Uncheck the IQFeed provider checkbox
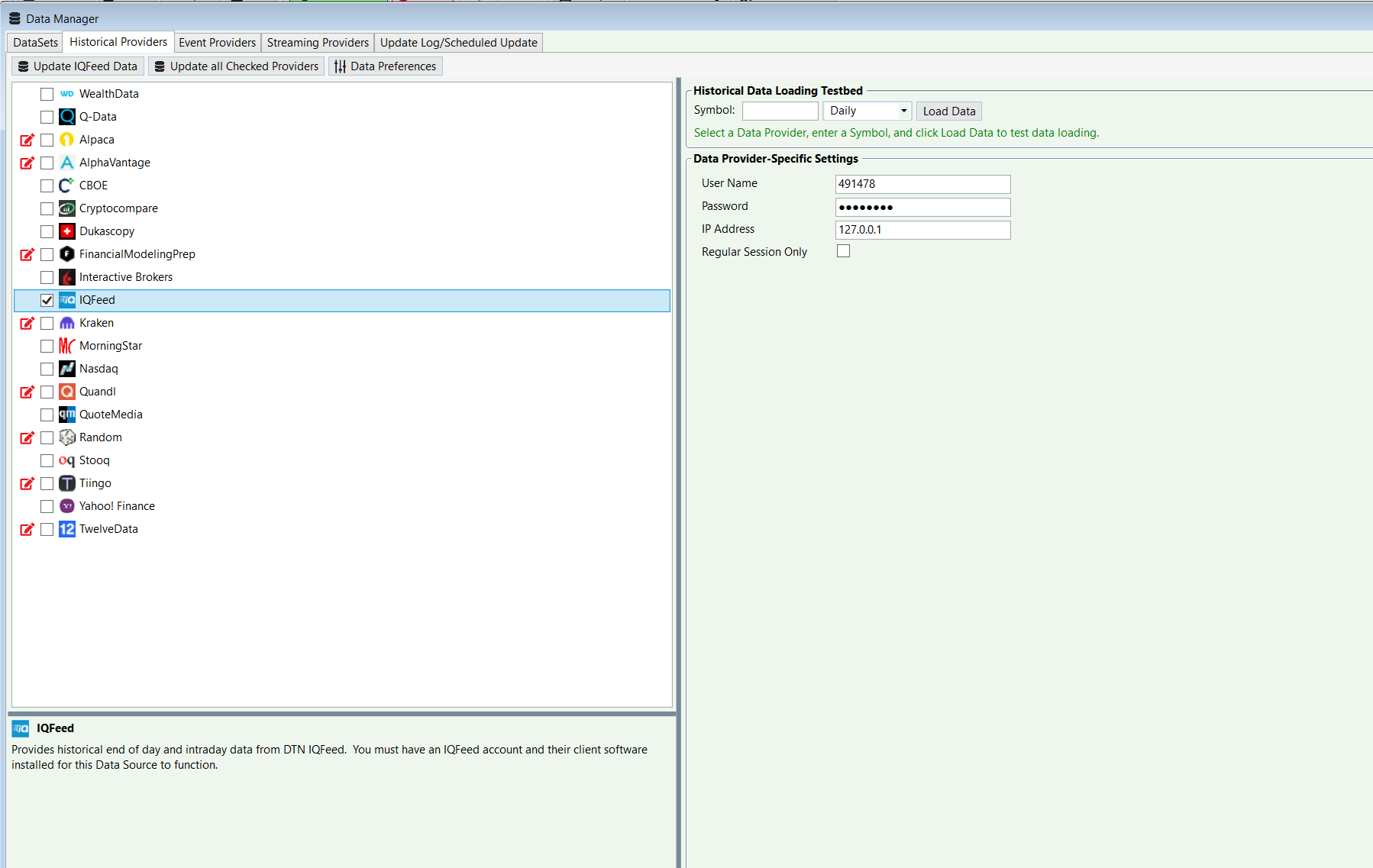Screen dimensions: 1373x868 coord(47,300)
